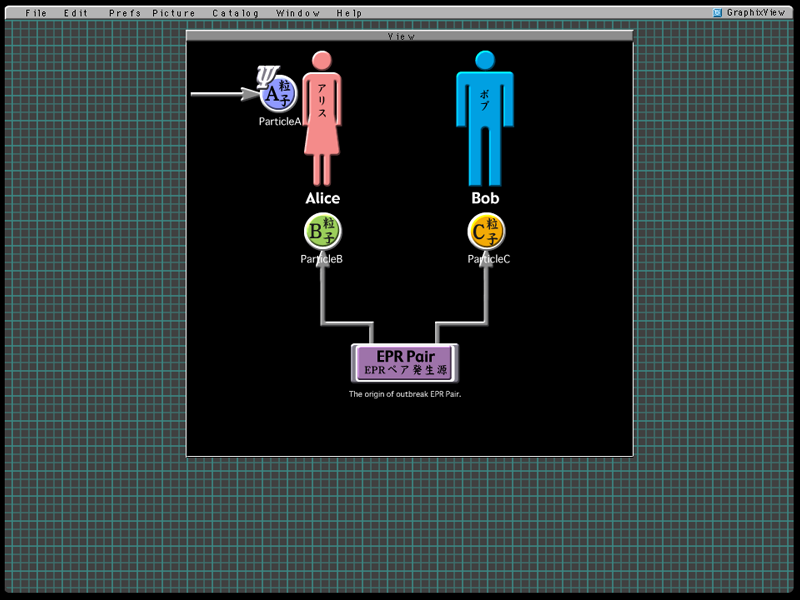Image resolution: width=800 pixels, height=600 pixels.
Task: Click the psi symbol above Particle A
Action: [x=266, y=74]
